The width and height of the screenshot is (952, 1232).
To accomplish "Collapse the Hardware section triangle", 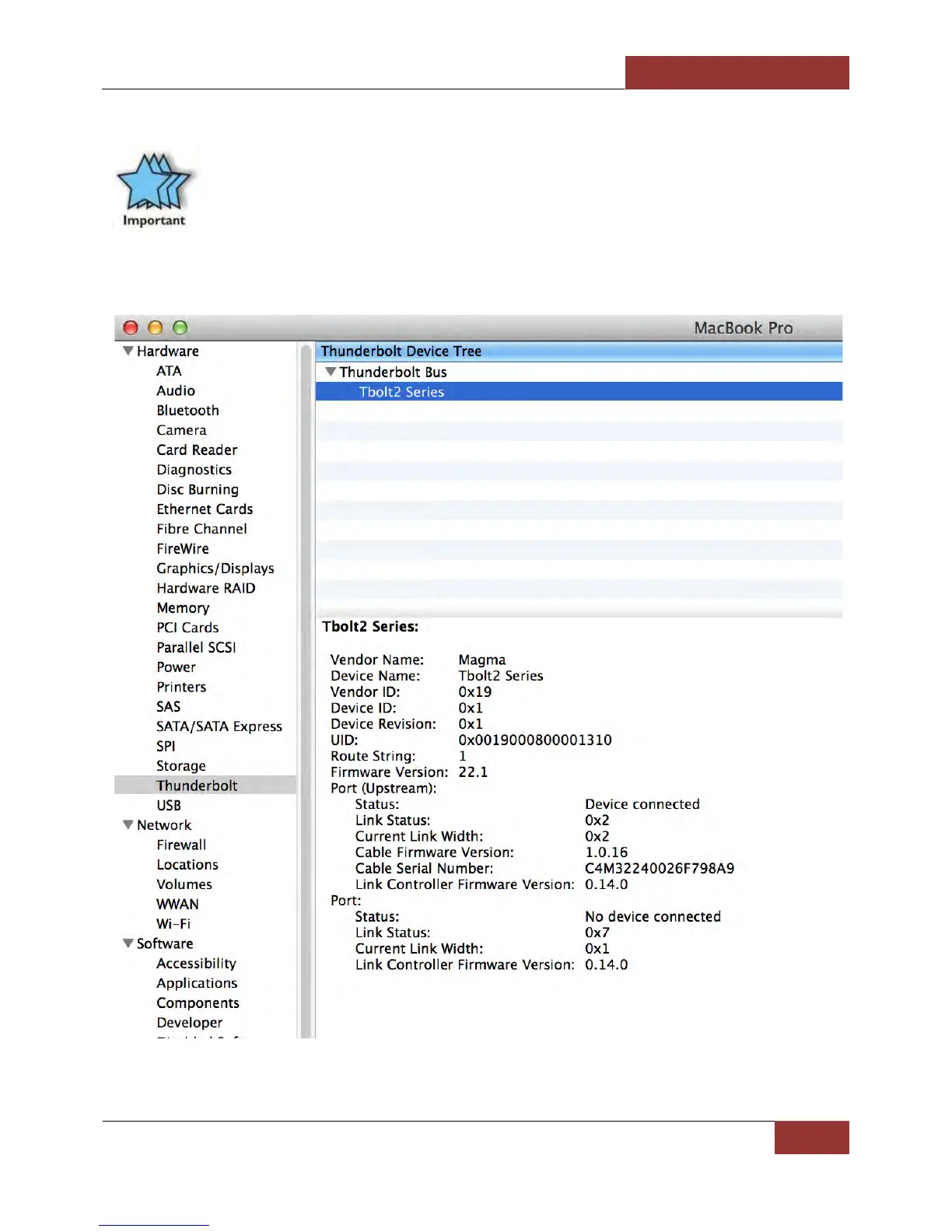I will pyautogui.click(x=128, y=351).
